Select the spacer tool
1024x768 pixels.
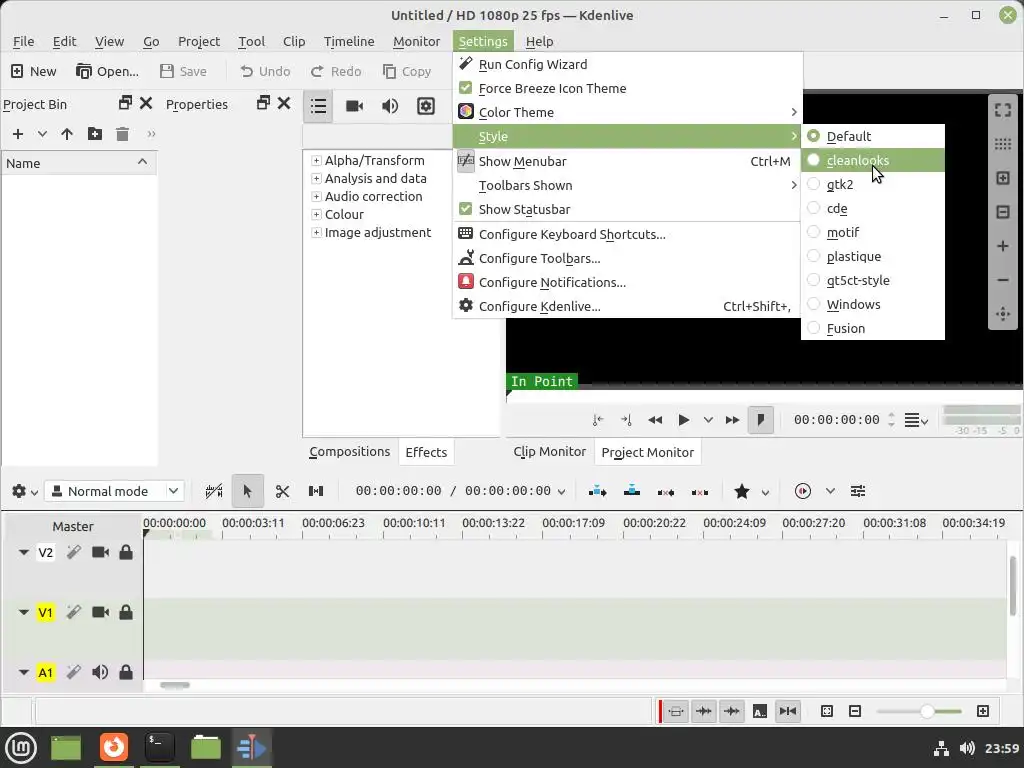[x=316, y=491]
